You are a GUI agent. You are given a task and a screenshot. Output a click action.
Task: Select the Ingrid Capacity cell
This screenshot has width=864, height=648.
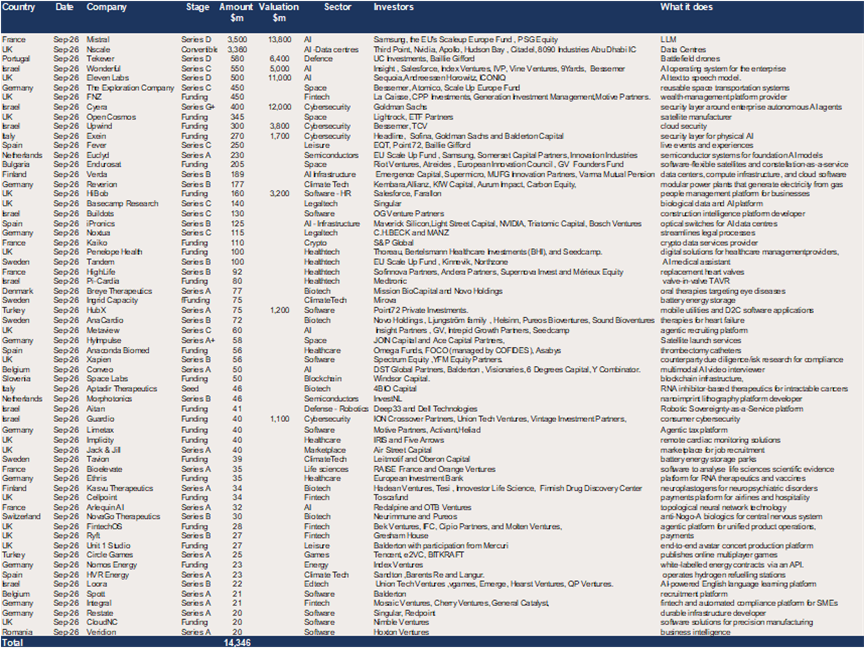point(112,300)
